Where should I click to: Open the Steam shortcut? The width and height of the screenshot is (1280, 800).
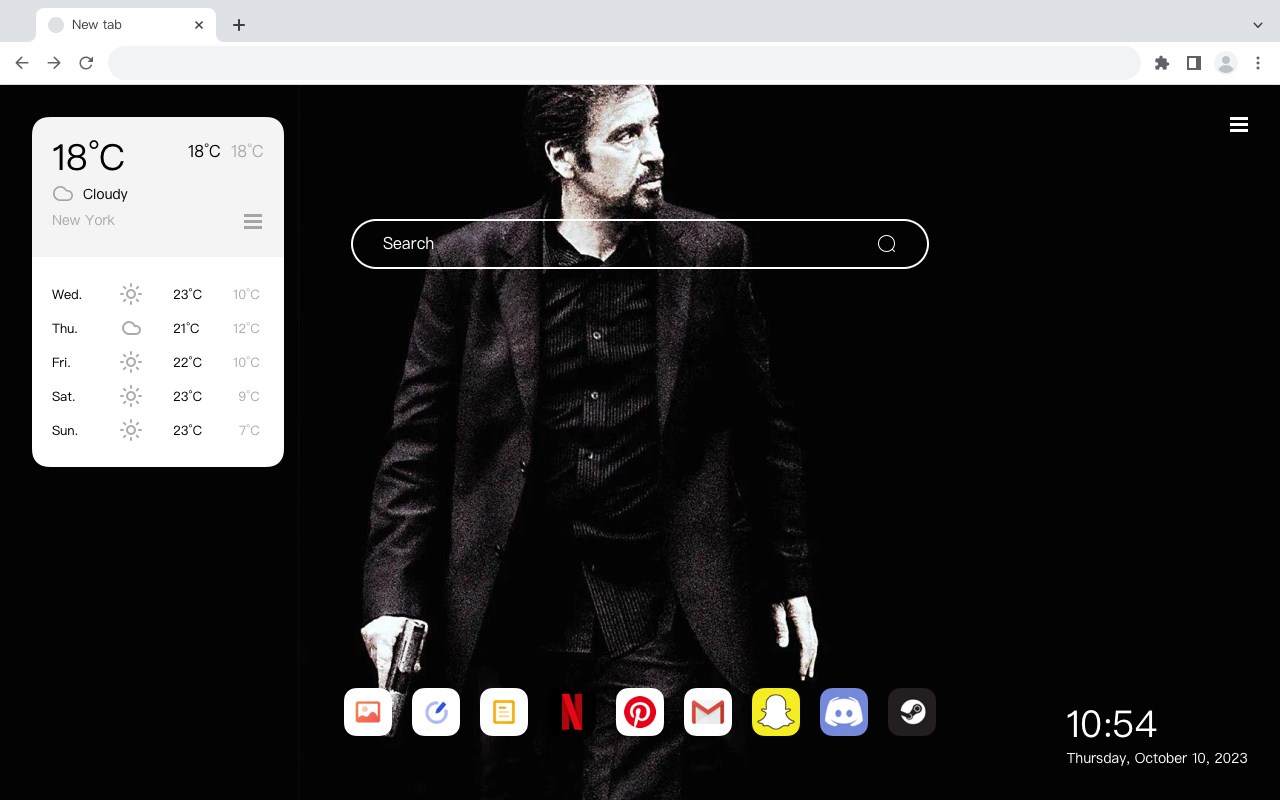click(x=912, y=712)
